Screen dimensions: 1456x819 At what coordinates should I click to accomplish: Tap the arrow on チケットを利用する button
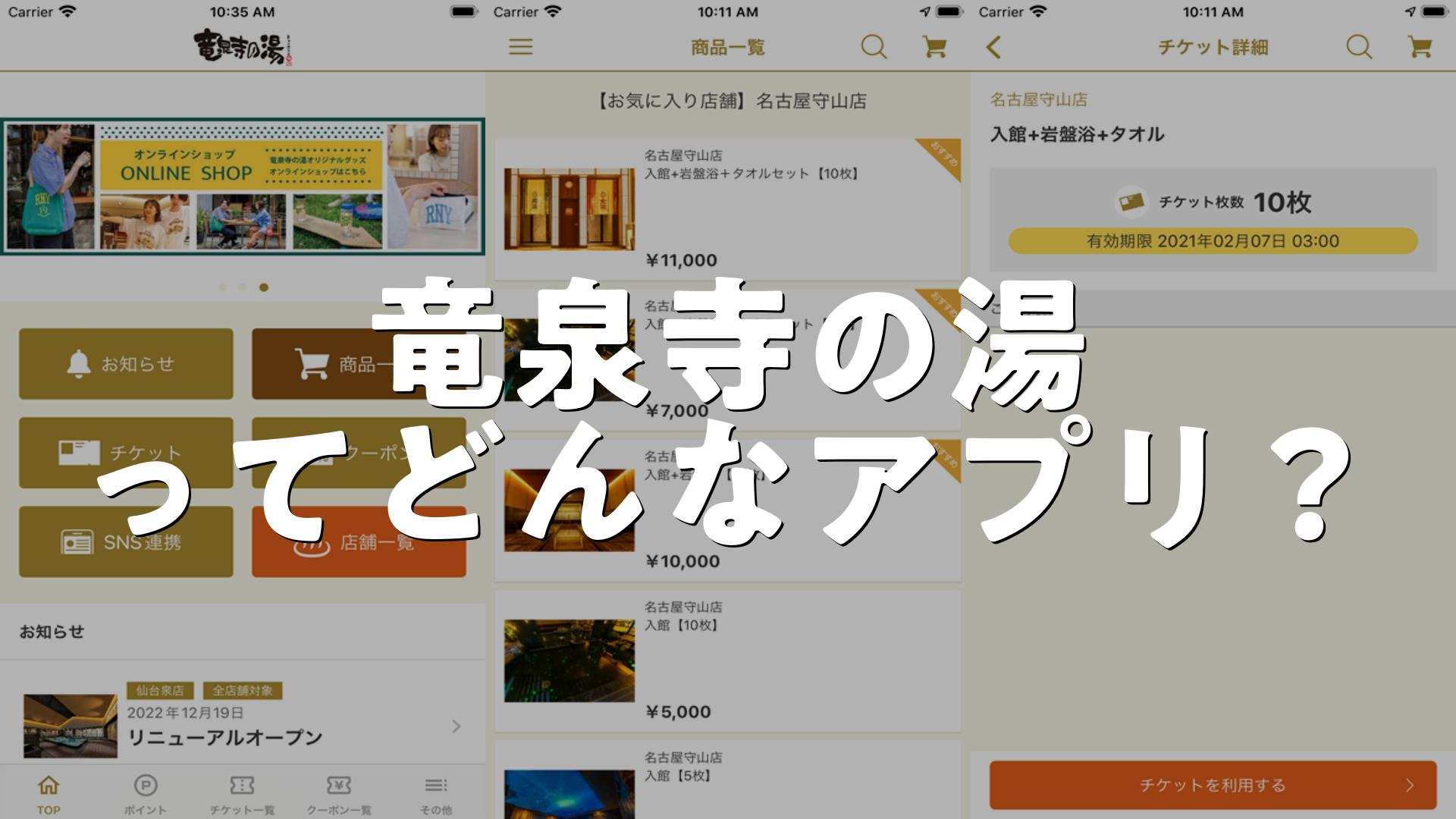(1409, 786)
